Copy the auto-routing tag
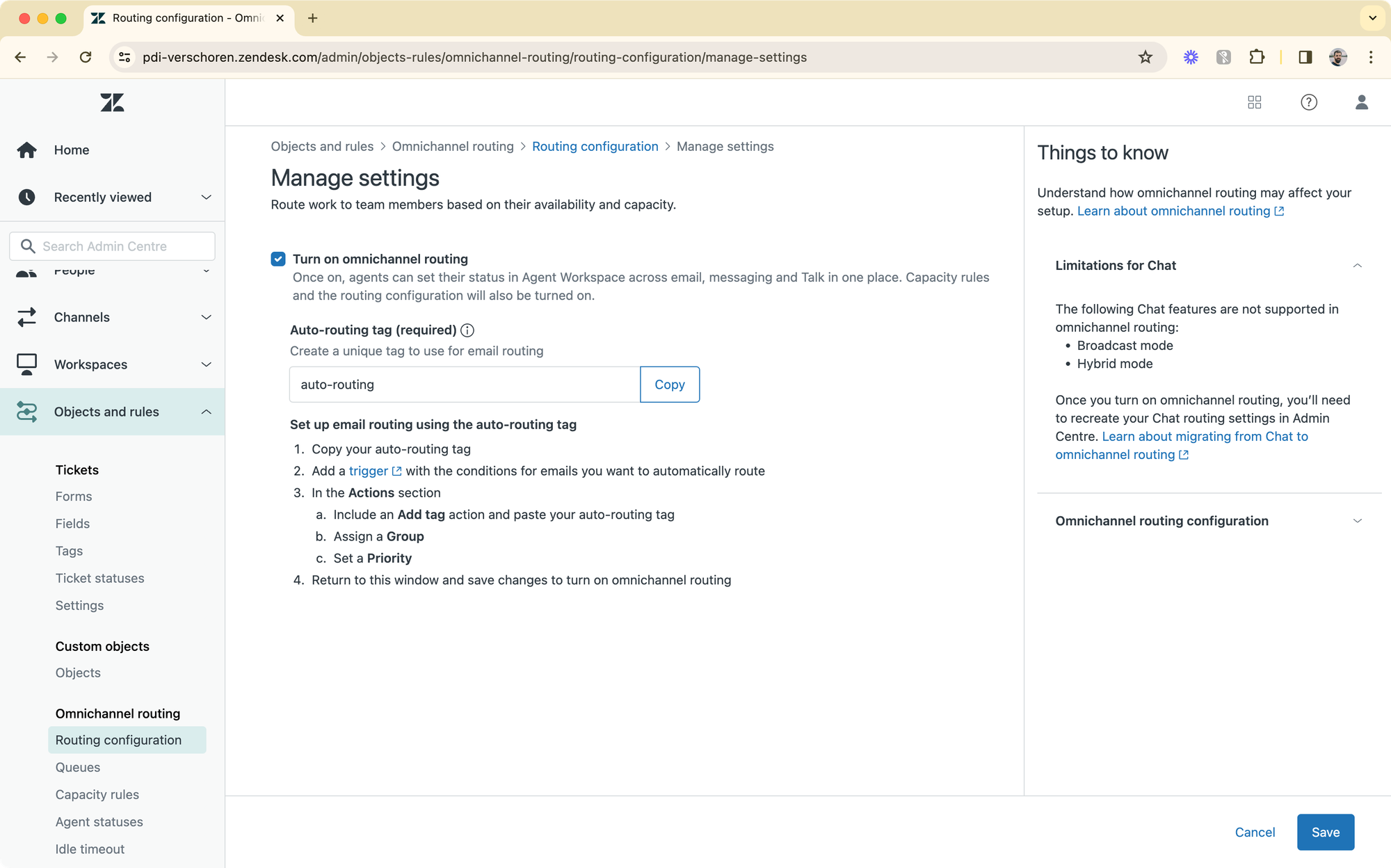The image size is (1391, 868). tap(669, 385)
